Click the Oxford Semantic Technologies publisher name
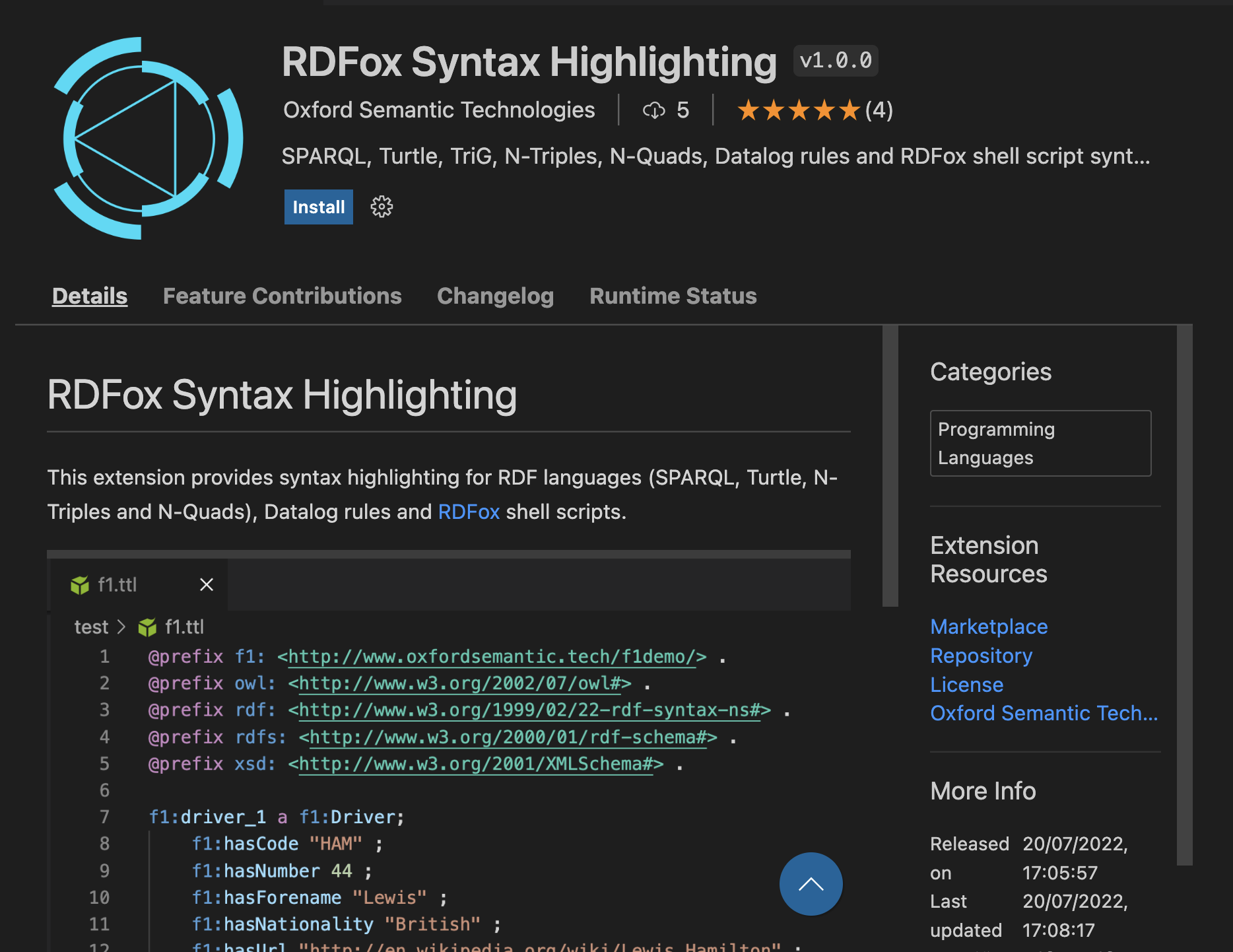Image resolution: width=1233 pixels, height=952 pixels. (439, 110)
